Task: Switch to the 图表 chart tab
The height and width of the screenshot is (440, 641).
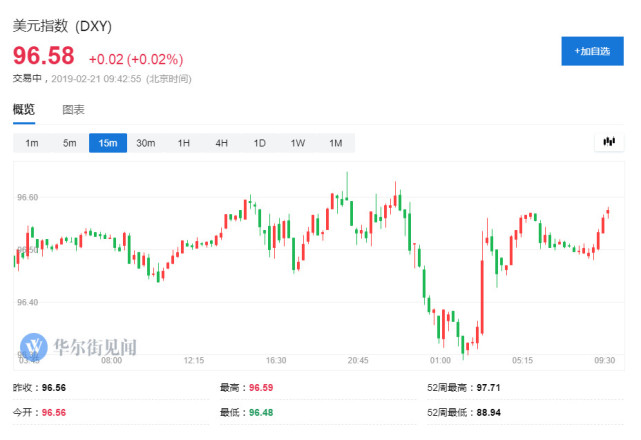Action: pos(73,109)
